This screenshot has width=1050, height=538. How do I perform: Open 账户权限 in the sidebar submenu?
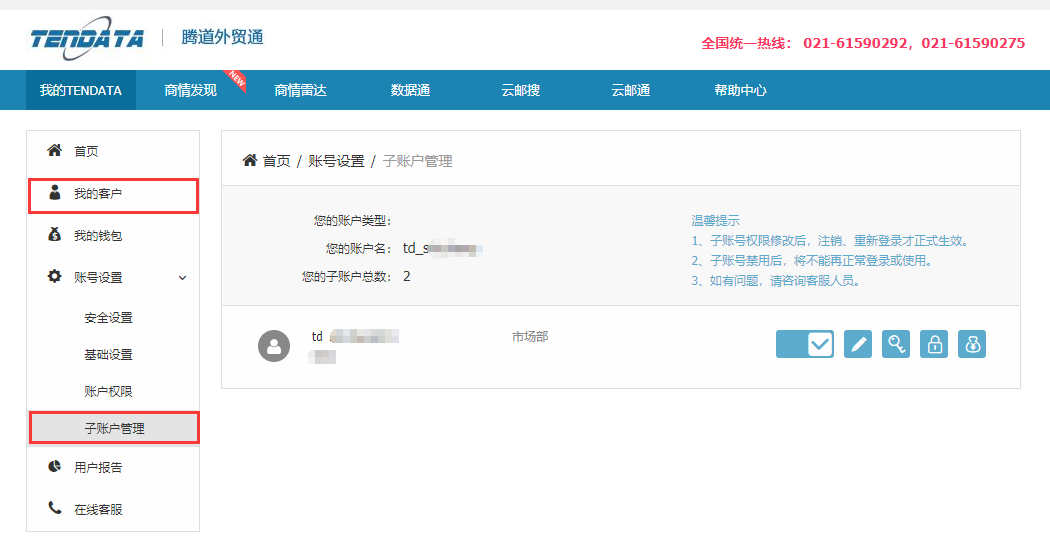pos(108,391)
